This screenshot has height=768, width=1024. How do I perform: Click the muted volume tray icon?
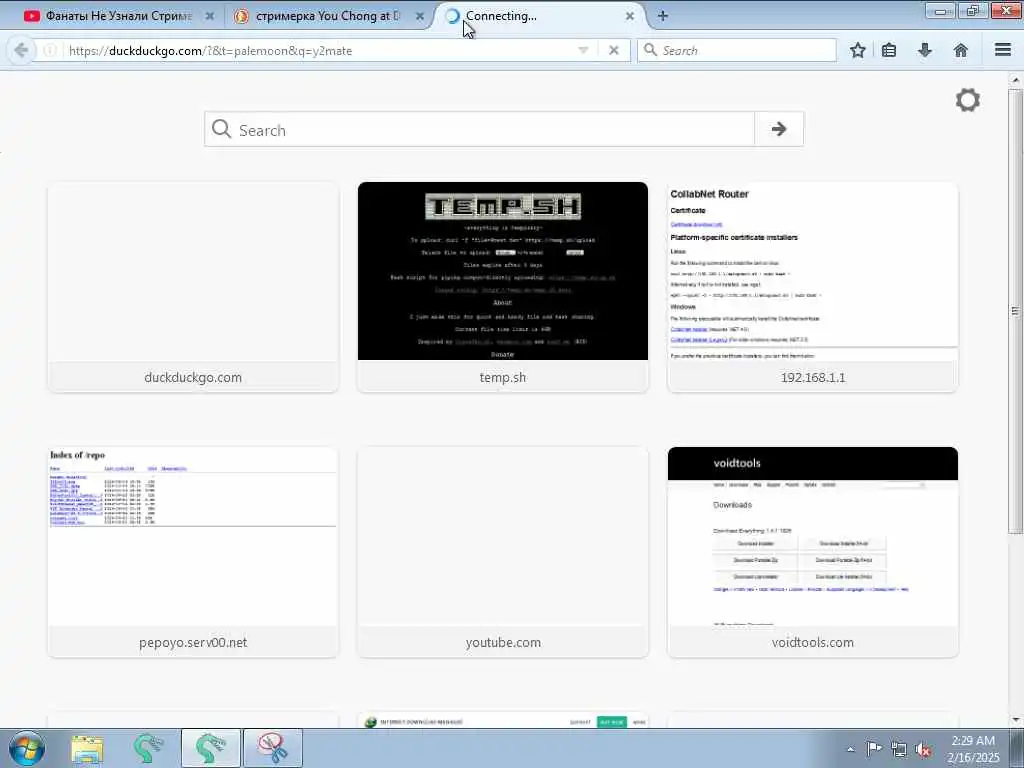click(x=923, y=749)
